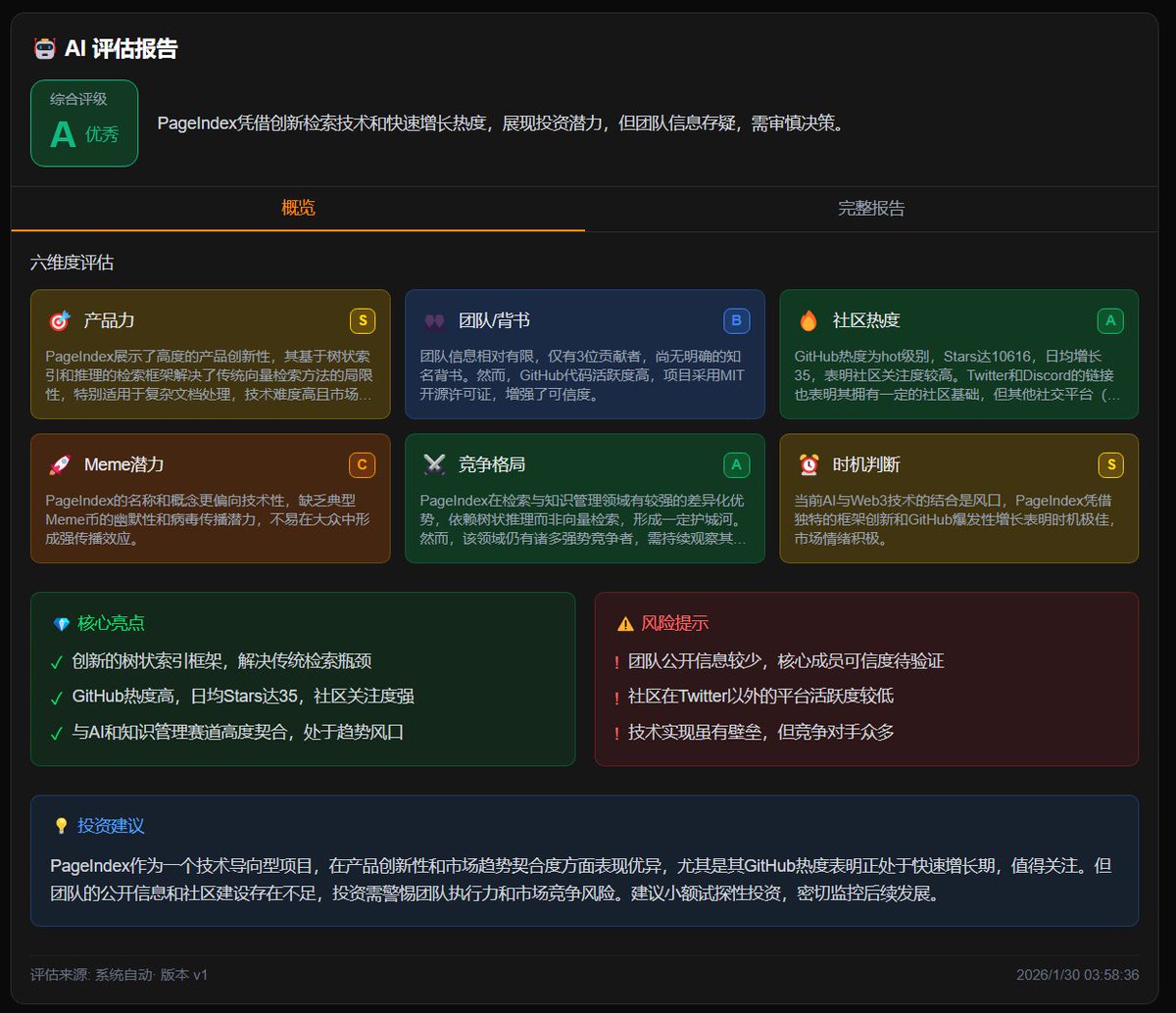This screenshot has width=1176, height=1013.
Task: Click the 核心亮点 heading
Action: pos(112,624)
